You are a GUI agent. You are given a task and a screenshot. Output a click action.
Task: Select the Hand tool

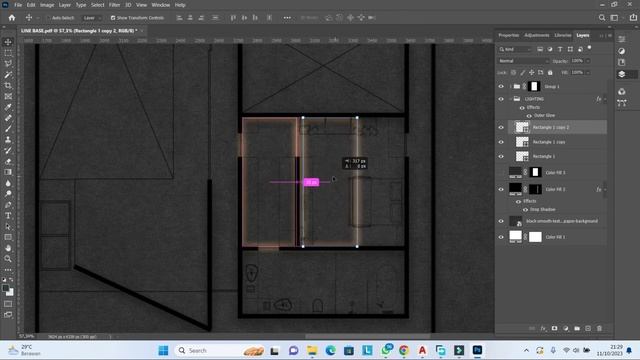pyautogui.click(x=8, y=248)
